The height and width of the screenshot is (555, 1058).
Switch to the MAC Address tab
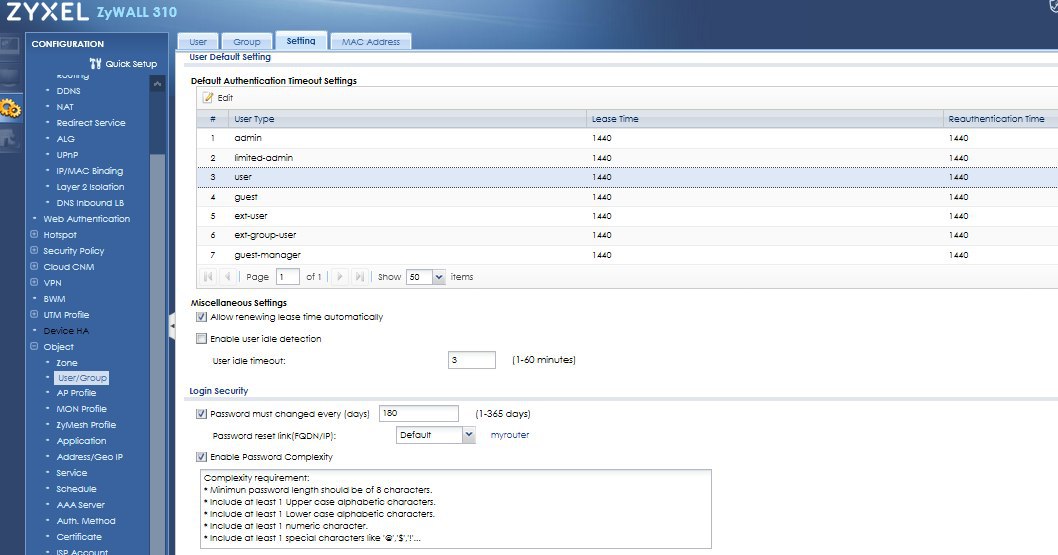click(370, 42)
